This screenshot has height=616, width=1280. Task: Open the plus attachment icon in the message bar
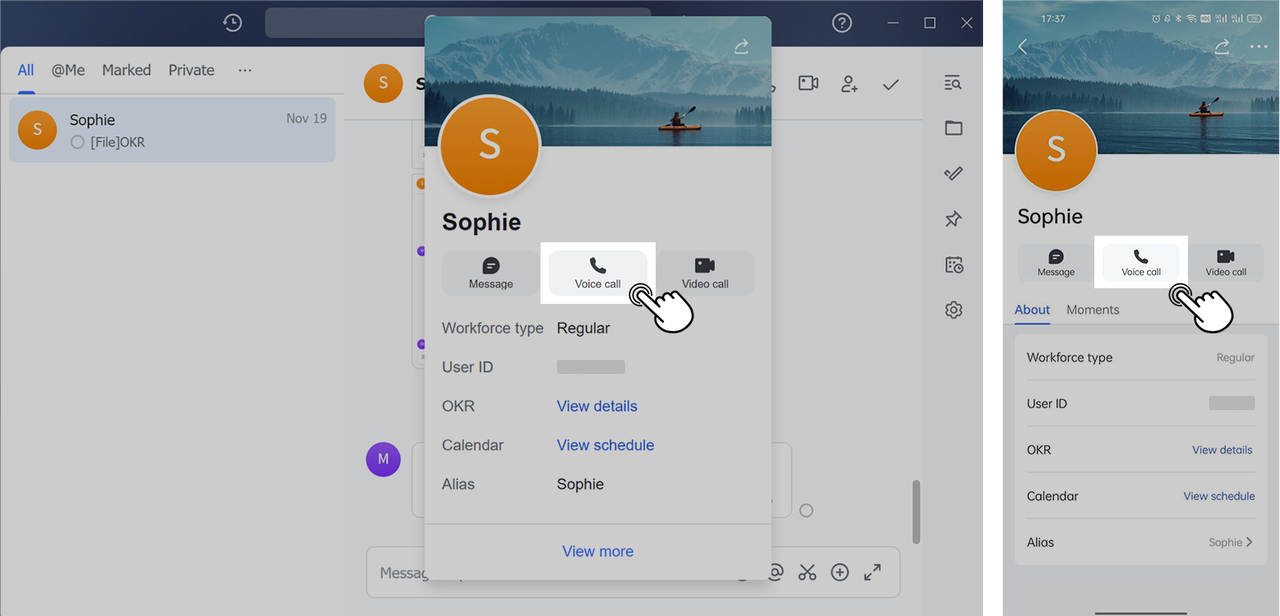coord(840,572)
